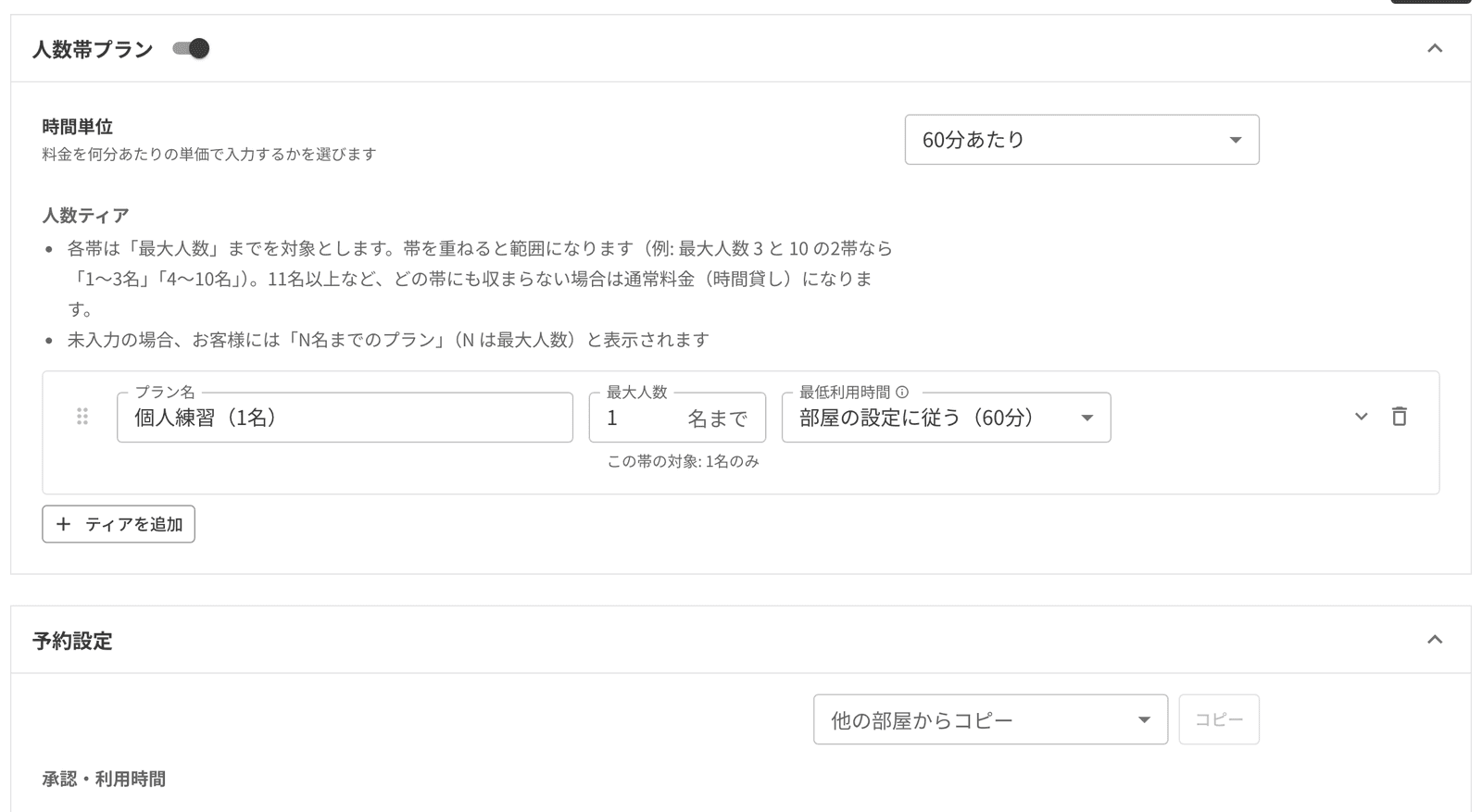Add a new tier with ティアを追加

(x=119, y=524)
